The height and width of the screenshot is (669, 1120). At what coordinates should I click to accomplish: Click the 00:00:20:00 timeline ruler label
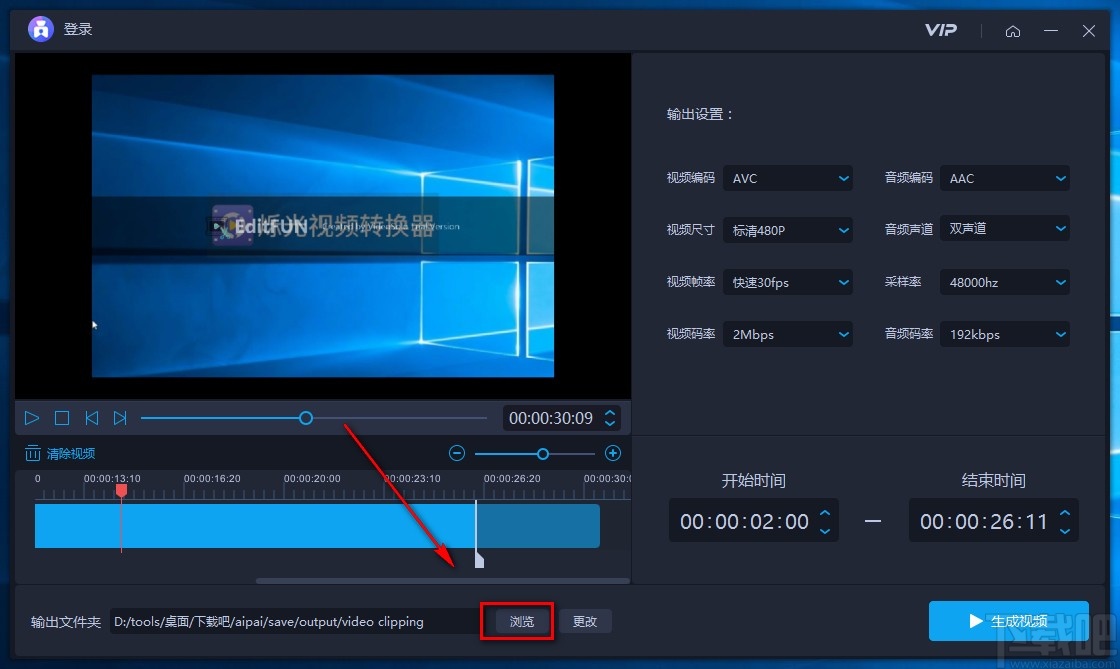pyautogui.click(x=312, y=478)
